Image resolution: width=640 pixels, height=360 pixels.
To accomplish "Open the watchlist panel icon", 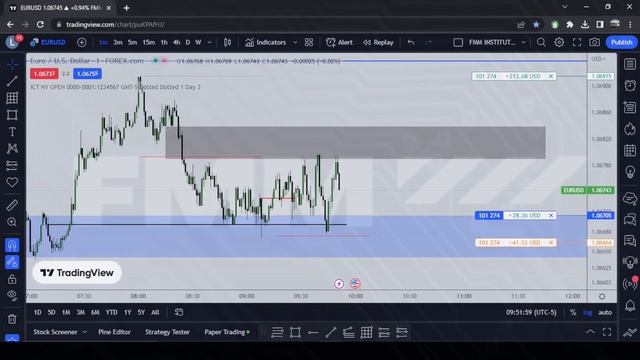I will (630, 64).
